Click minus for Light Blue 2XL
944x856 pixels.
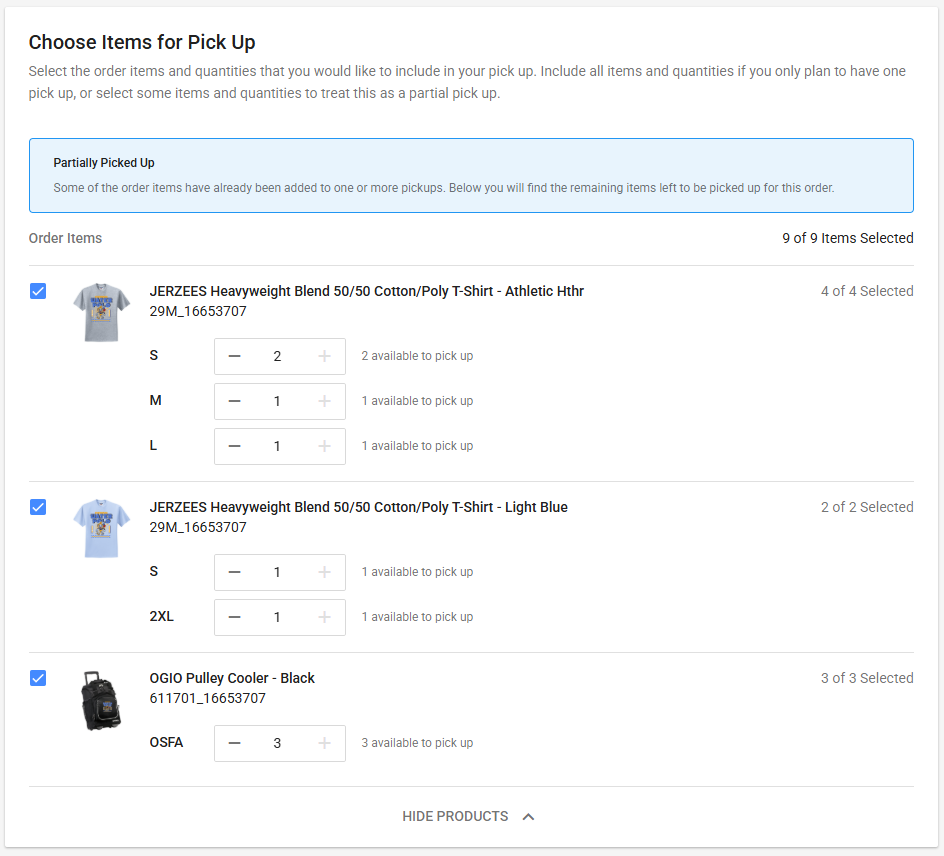235,617
